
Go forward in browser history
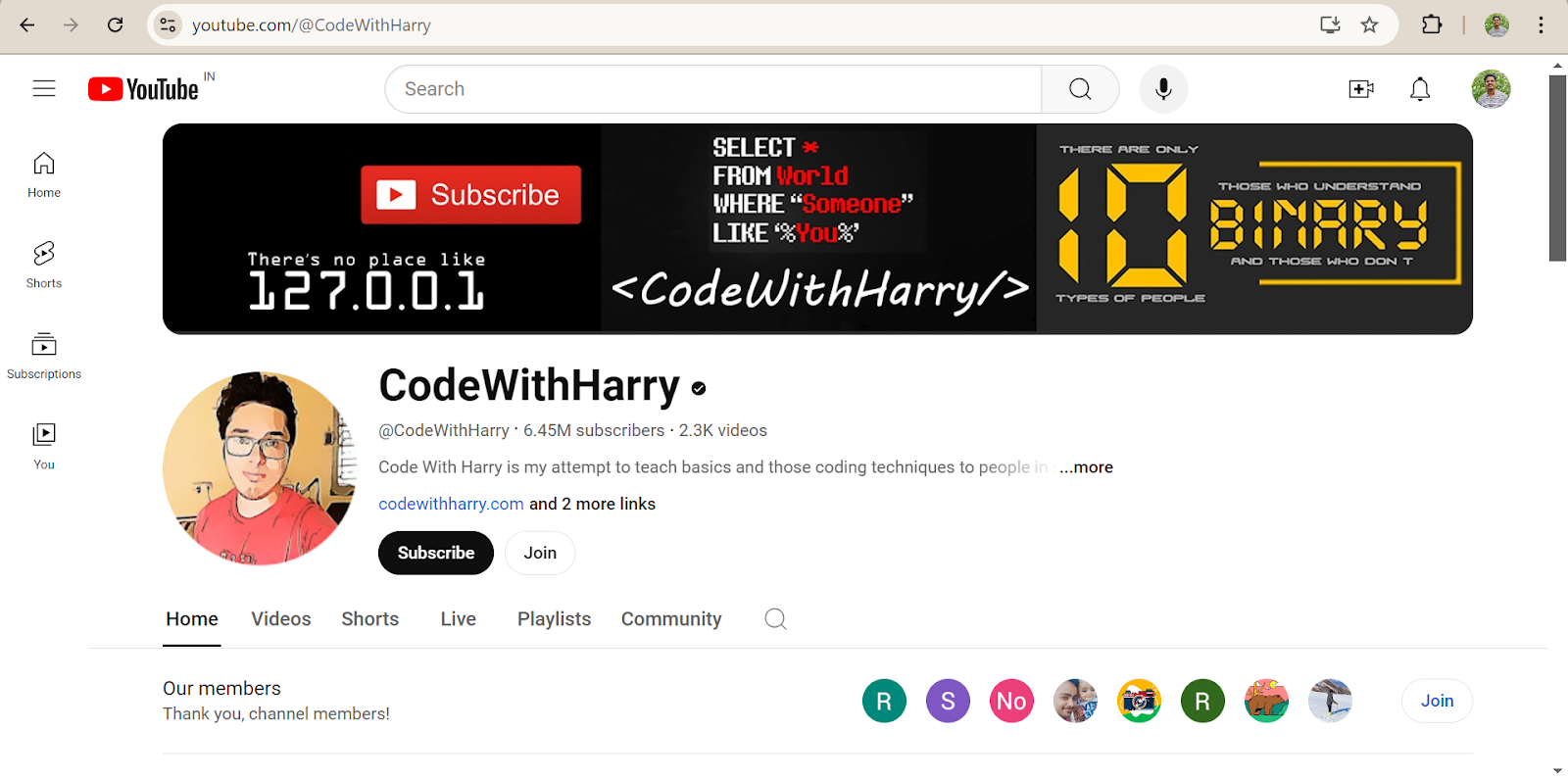pyautogui.click(x=71, y=24)
